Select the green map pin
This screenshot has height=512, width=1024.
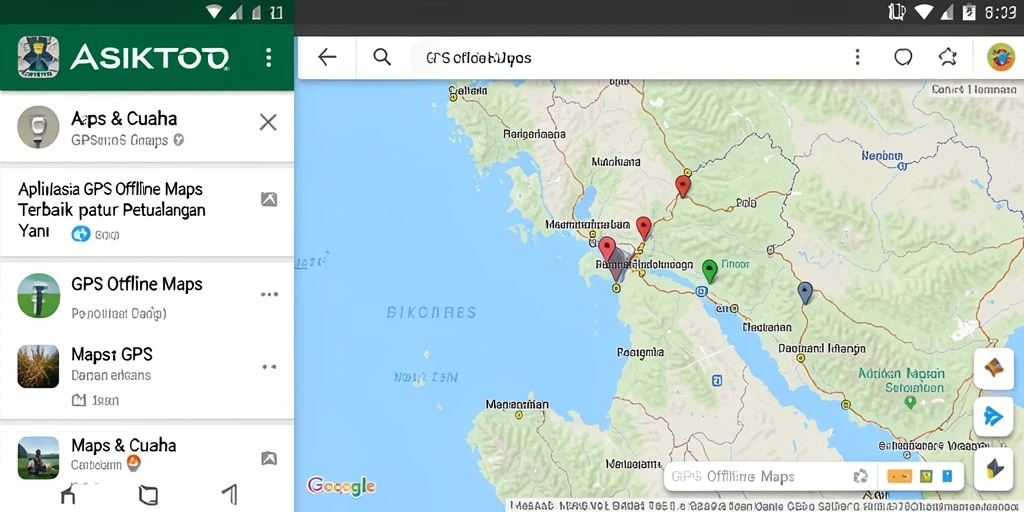click(709, 270)
